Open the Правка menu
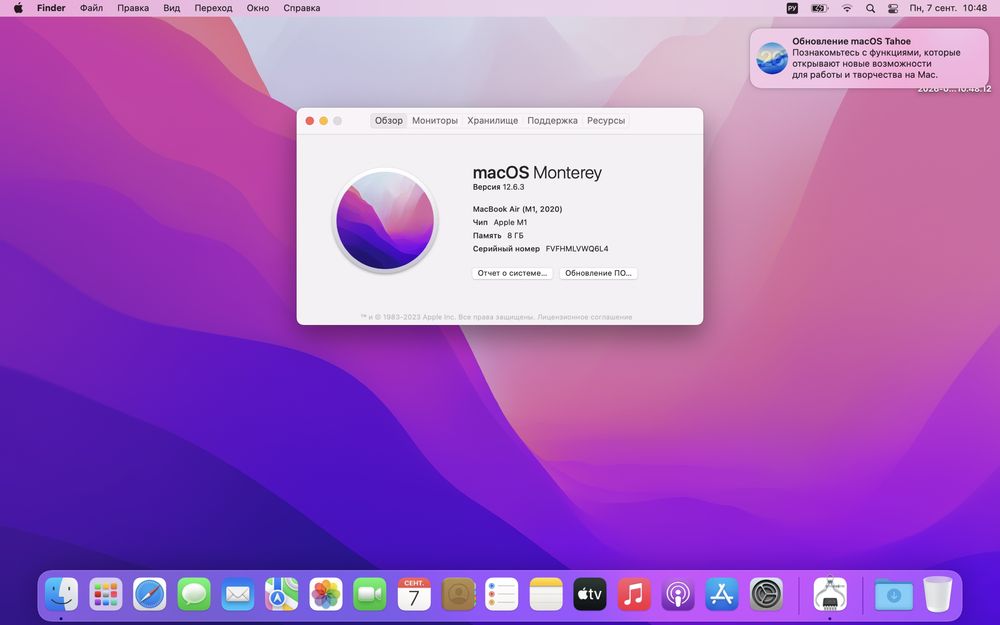The width and height of the screenshot is (1000, 625). (133, 8)
